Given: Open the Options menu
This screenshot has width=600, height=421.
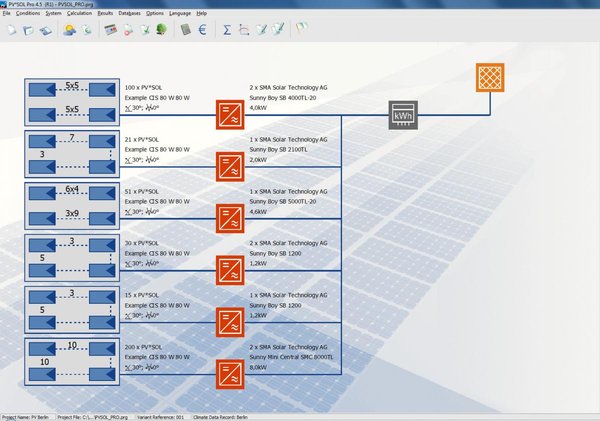Looking at the screenshot, I should tap(155, 13).
